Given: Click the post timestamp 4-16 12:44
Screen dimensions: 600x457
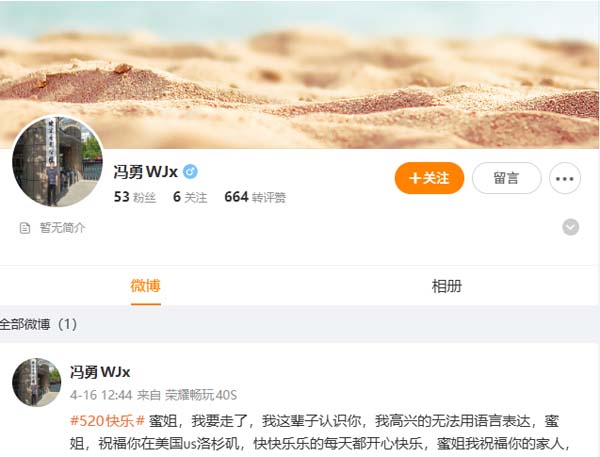Looking at the screenshot, I should [101, 395].
